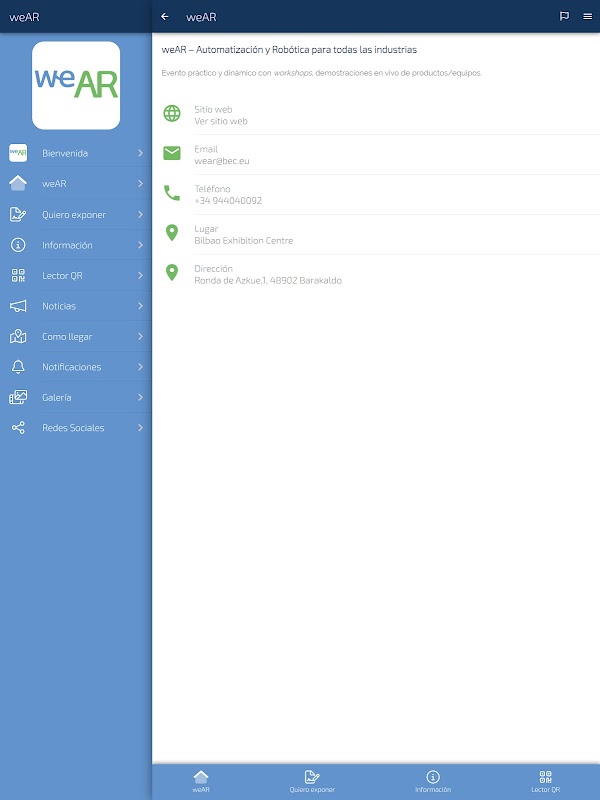Click the green envelope Email icon
Viewport: 600px width, 800px height.
pos(172,153)
